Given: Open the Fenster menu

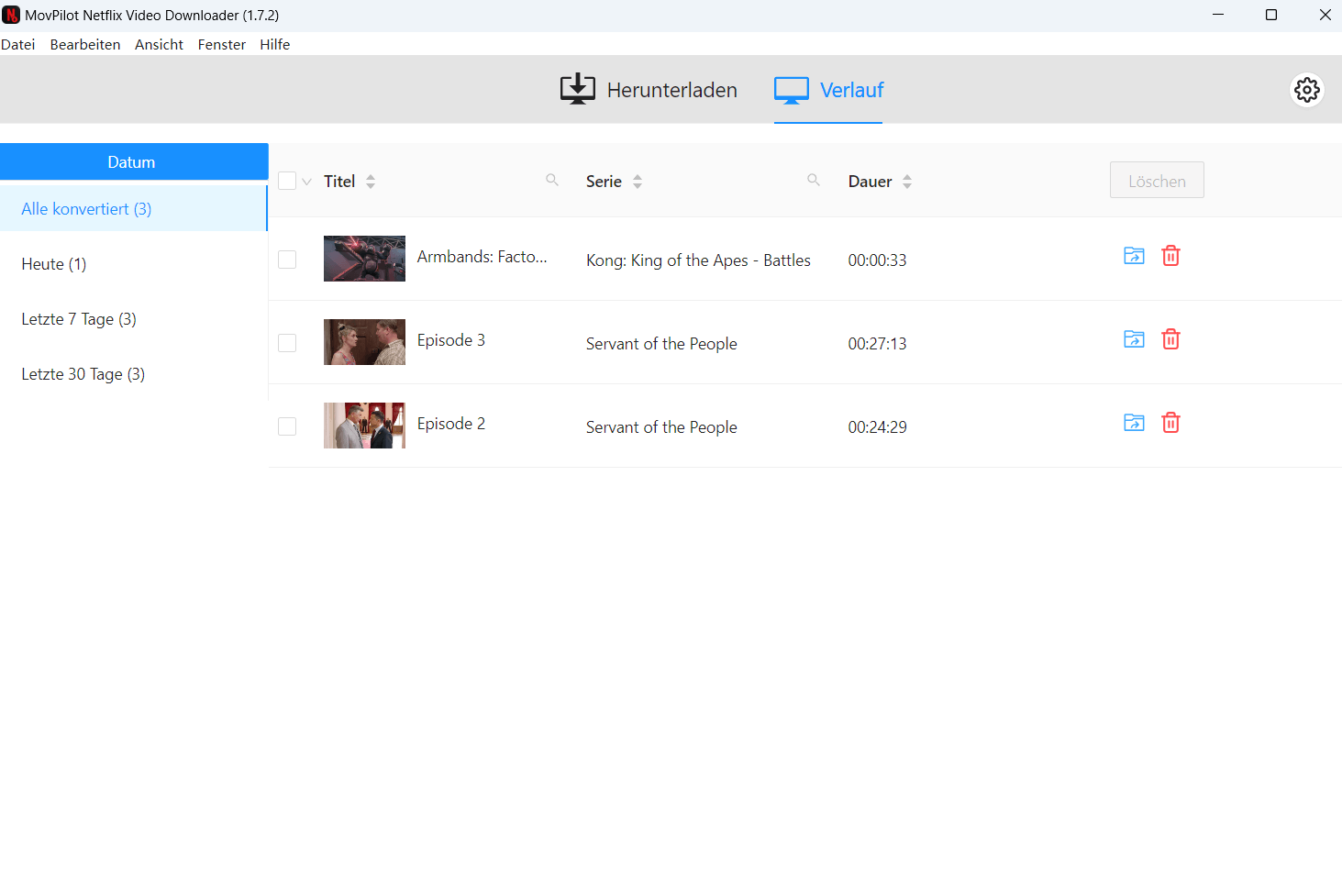Looking at the screenshot, I should click(222, 44).
